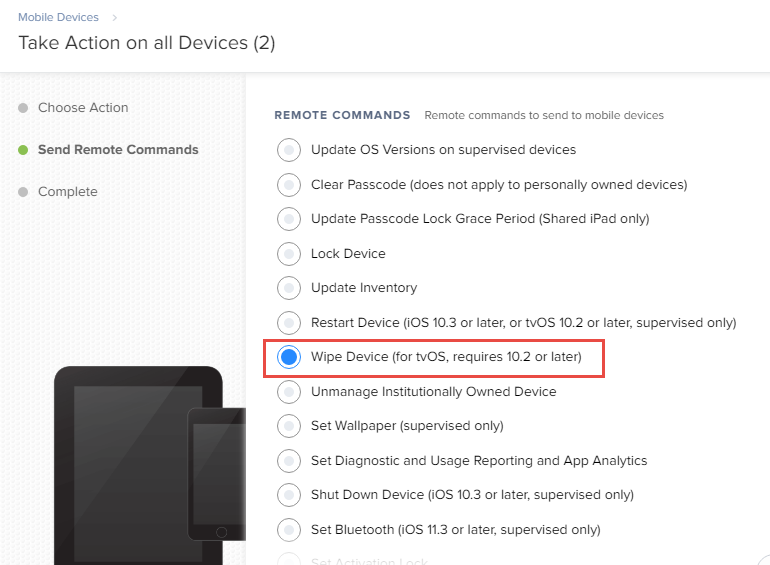Image resolution: width=770 pixels, height=565 pixels.
Task: Jump to the Complete step
Action: coord(68,191)
